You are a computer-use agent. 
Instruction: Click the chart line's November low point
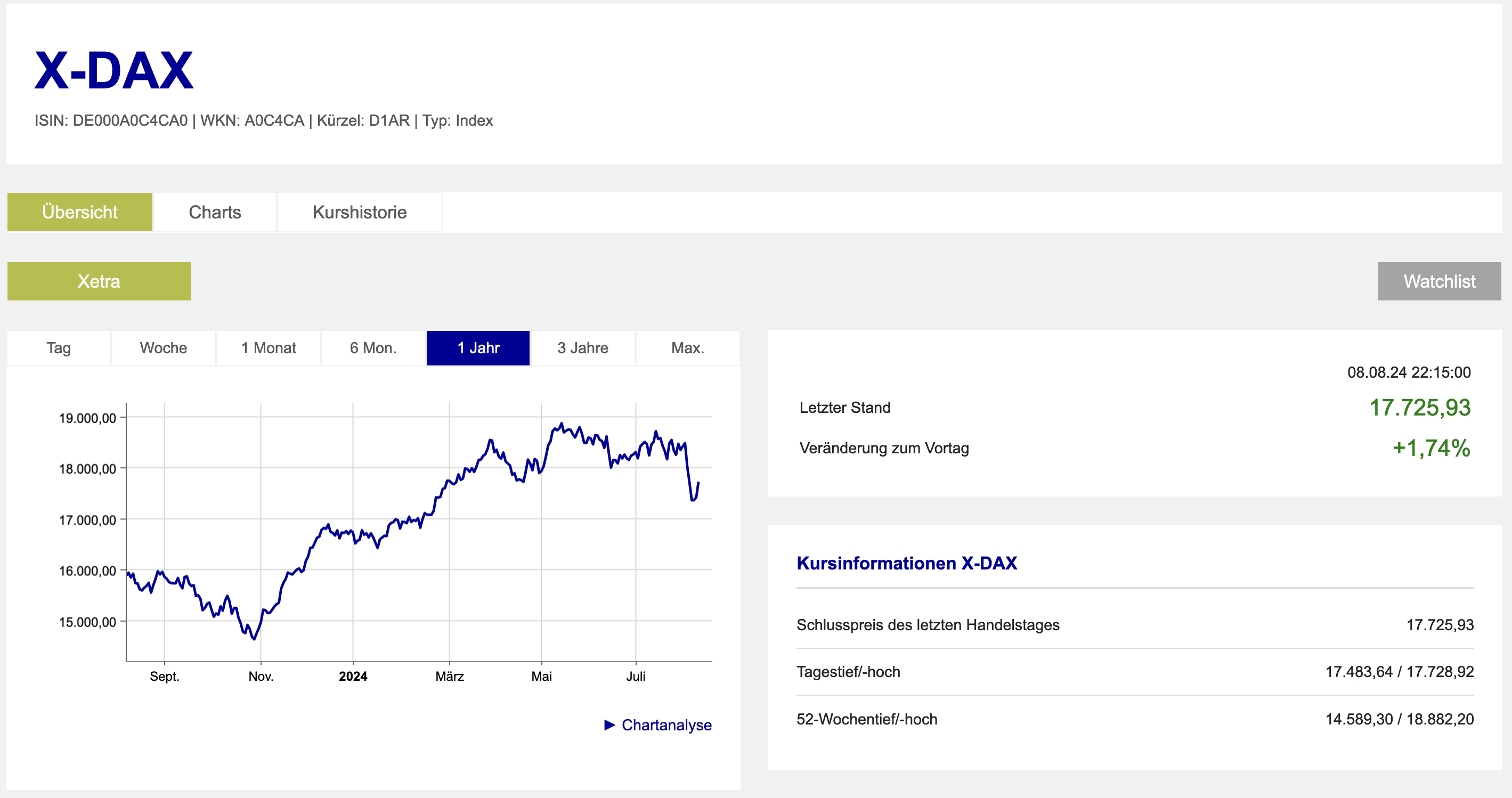[x=254, y=639]
